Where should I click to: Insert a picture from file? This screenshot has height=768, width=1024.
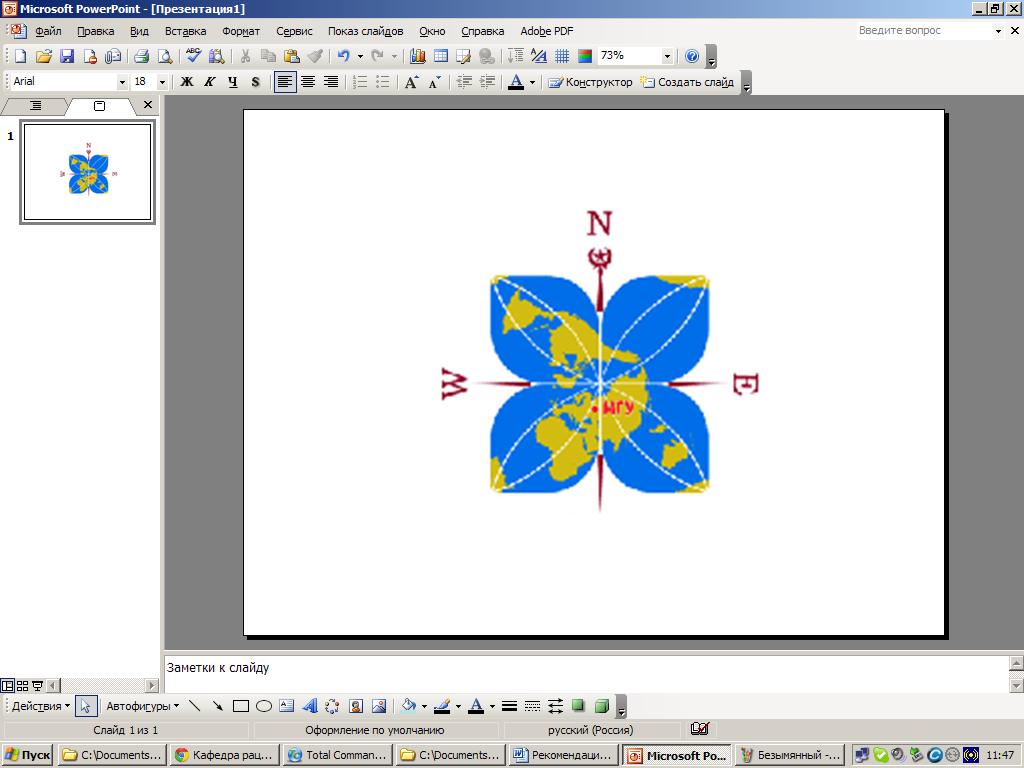coord(379,706)
